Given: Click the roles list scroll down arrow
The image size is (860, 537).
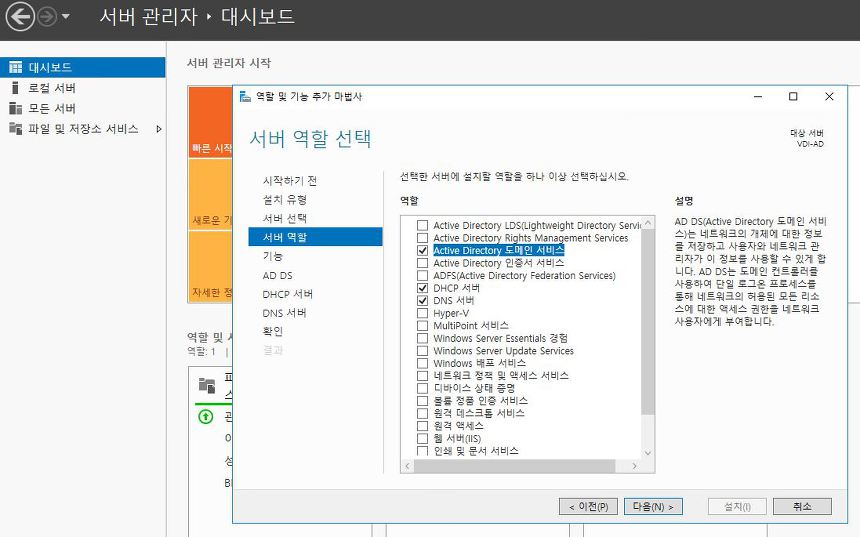Looking at the screenshot, I should [648, 453].
